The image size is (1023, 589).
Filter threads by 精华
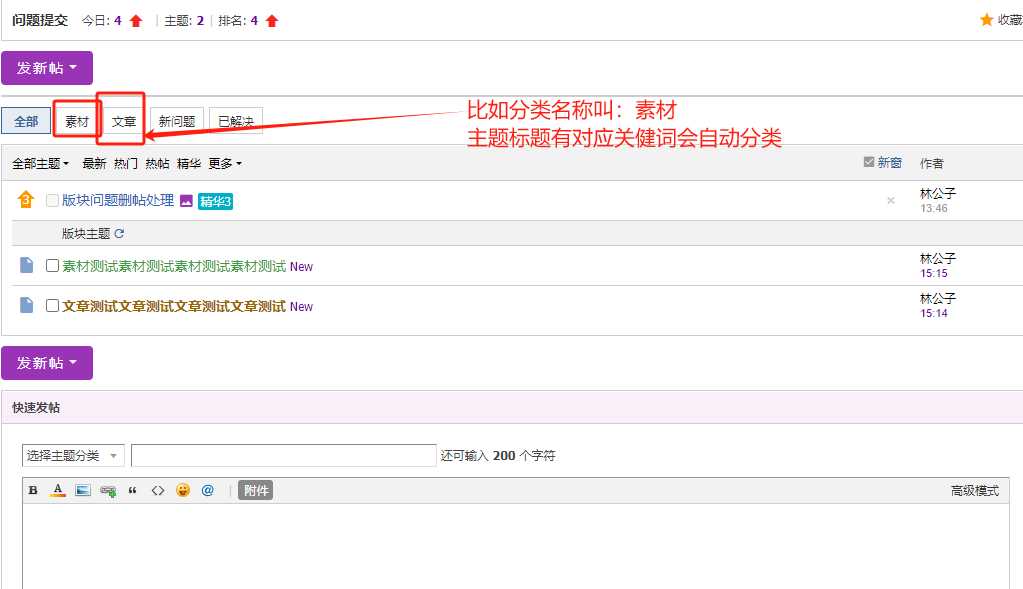point(189,164)
